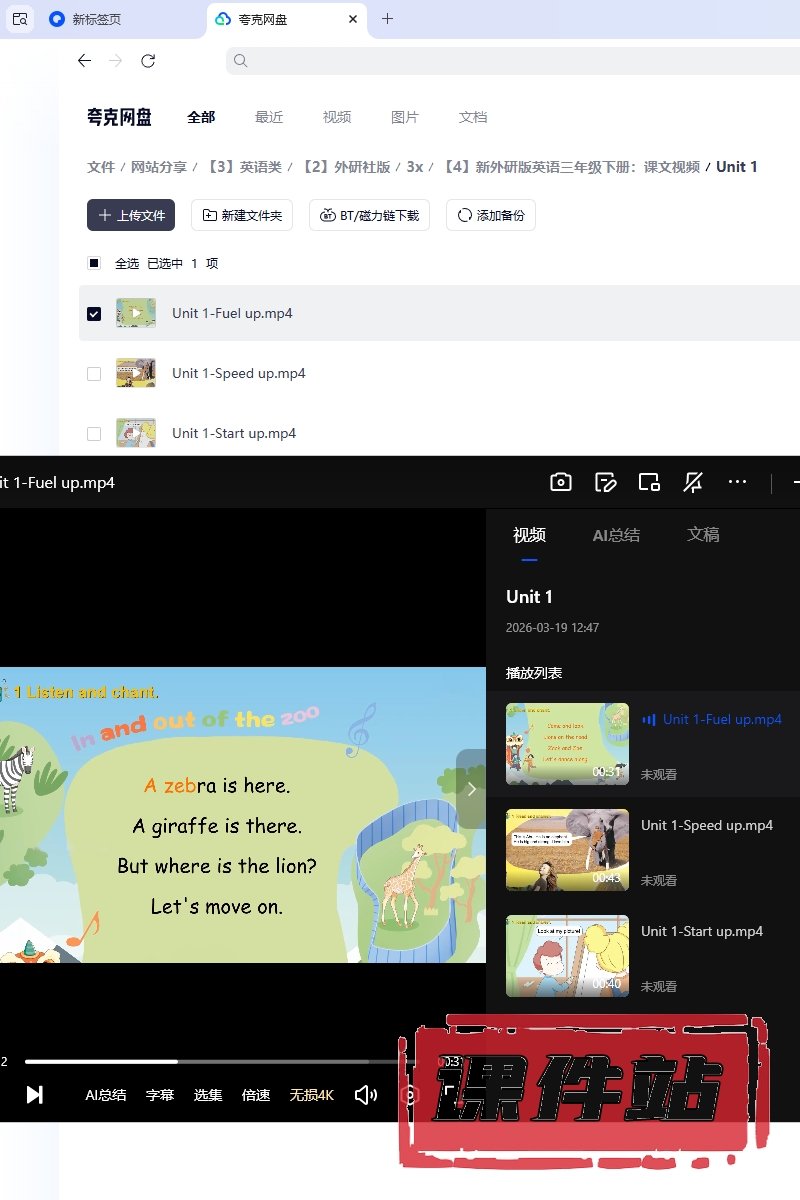Mute the video volume speaker icon
The width and height of the screenshot is (800, 1200).
point(366,1095)
